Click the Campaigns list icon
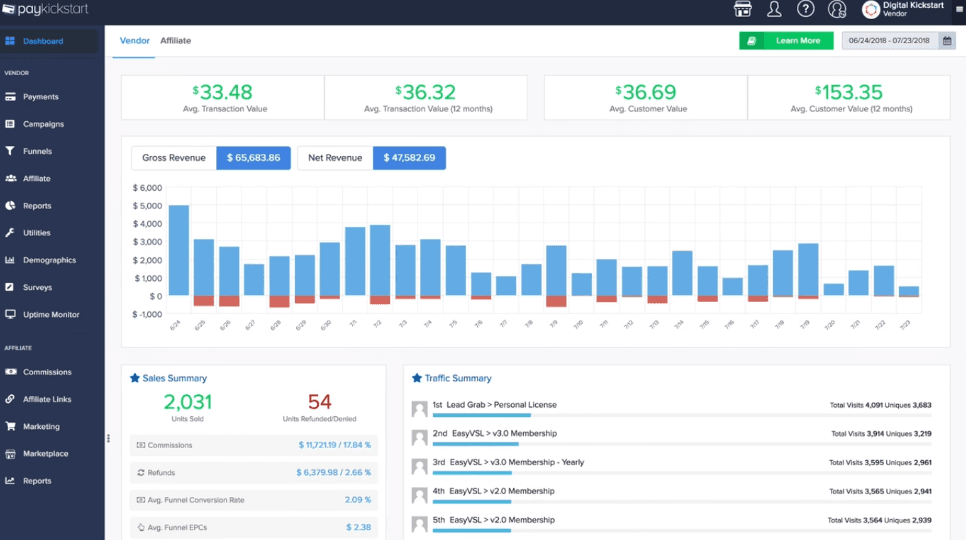Screen dimensions: 966x540 point(10,124)
